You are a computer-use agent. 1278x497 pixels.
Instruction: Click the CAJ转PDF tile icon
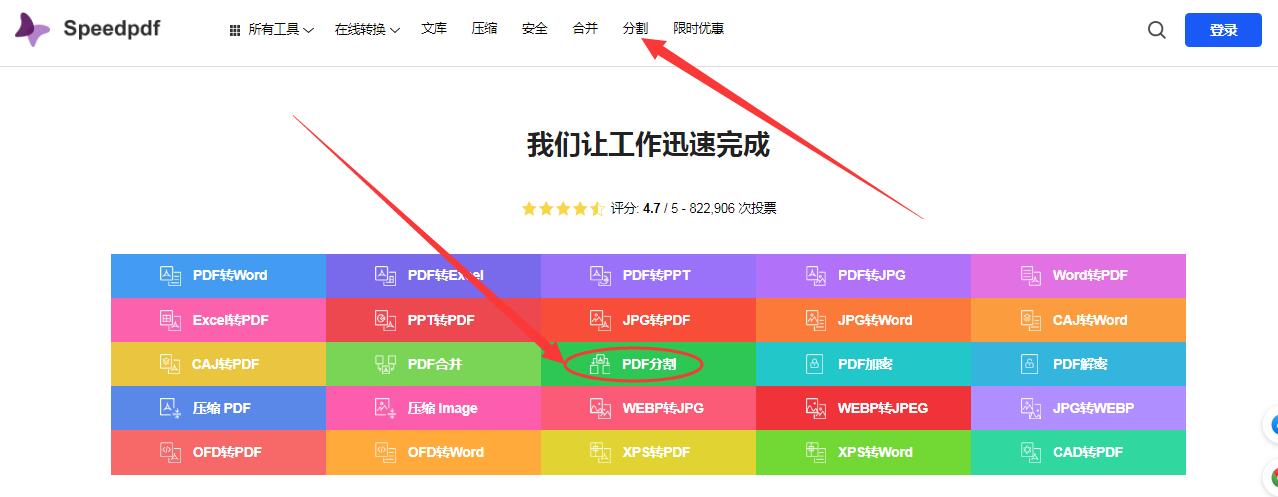171,364
